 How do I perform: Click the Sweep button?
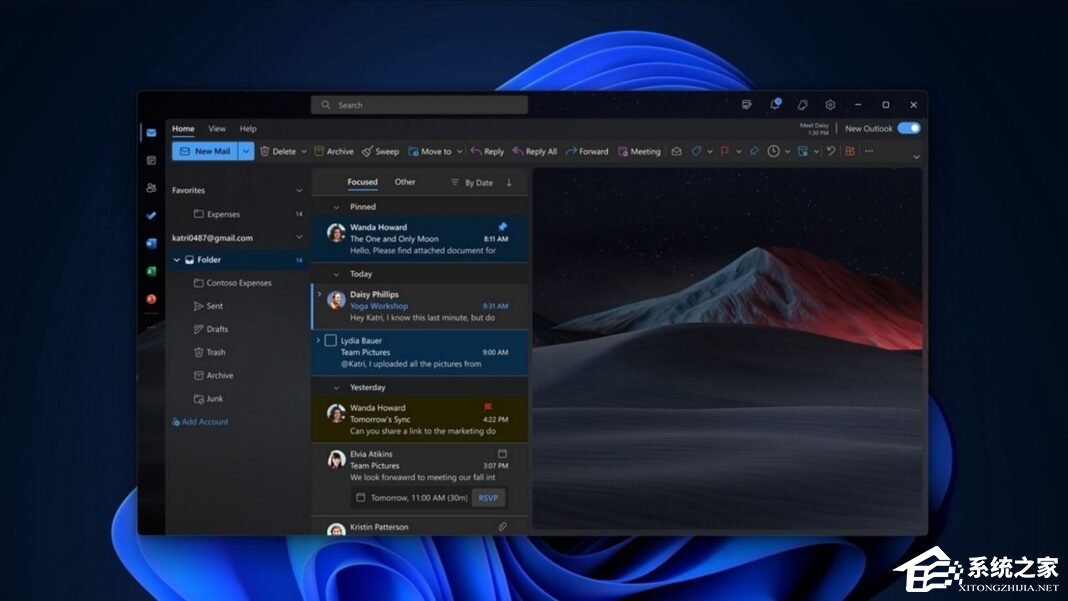pos(380,151)
